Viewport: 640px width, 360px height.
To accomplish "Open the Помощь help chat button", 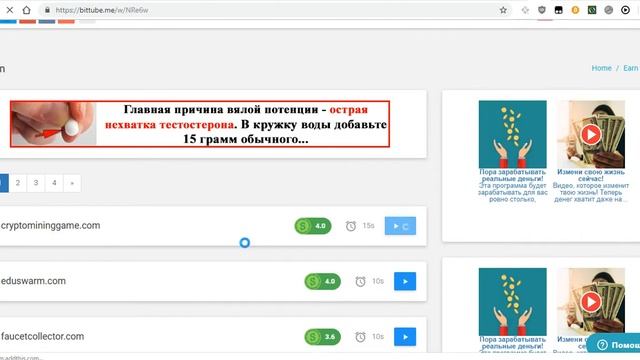I will (x=614, y=345).
